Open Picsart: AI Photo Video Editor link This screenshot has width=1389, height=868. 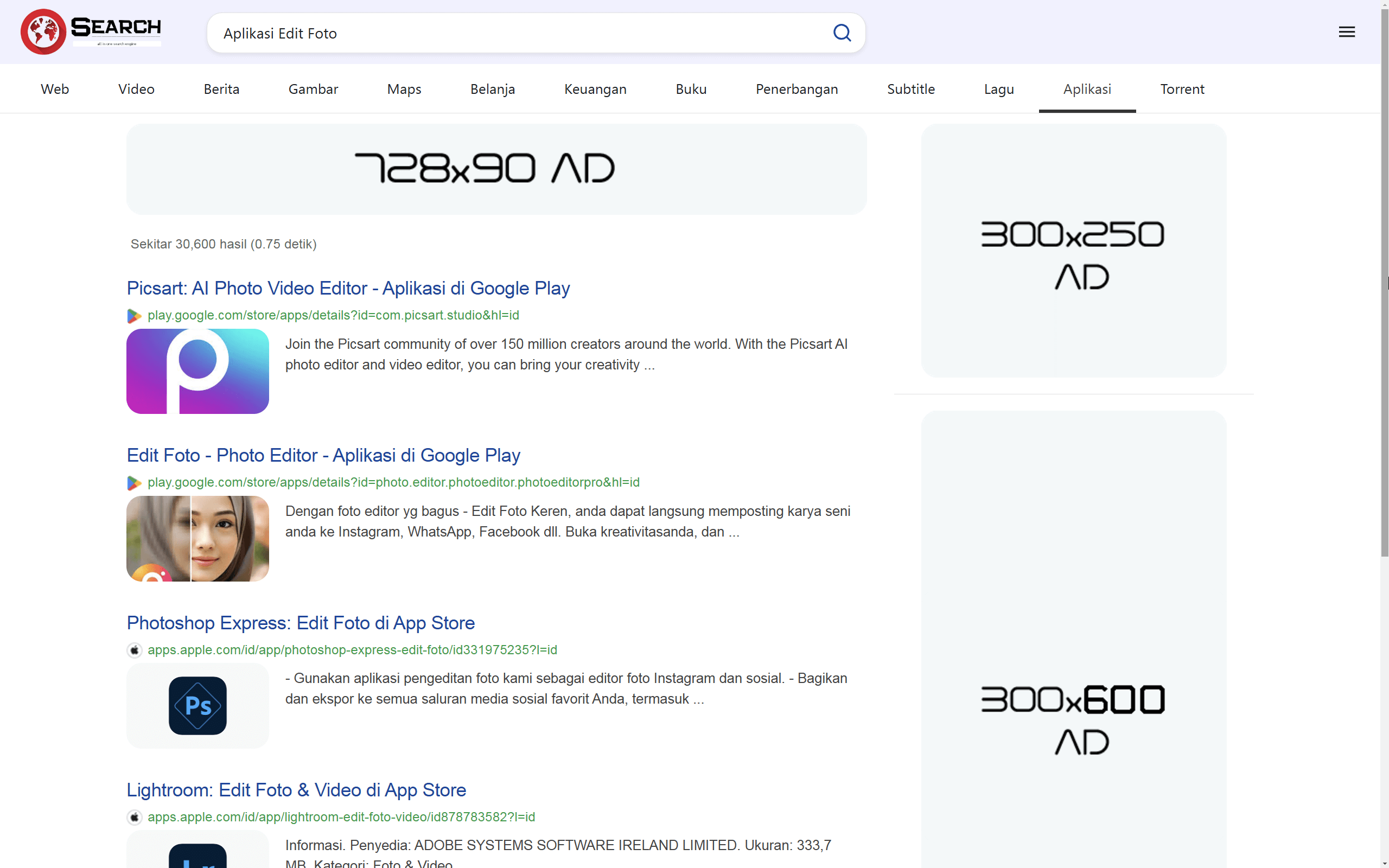pyautogui.click(x=348, y=288)
